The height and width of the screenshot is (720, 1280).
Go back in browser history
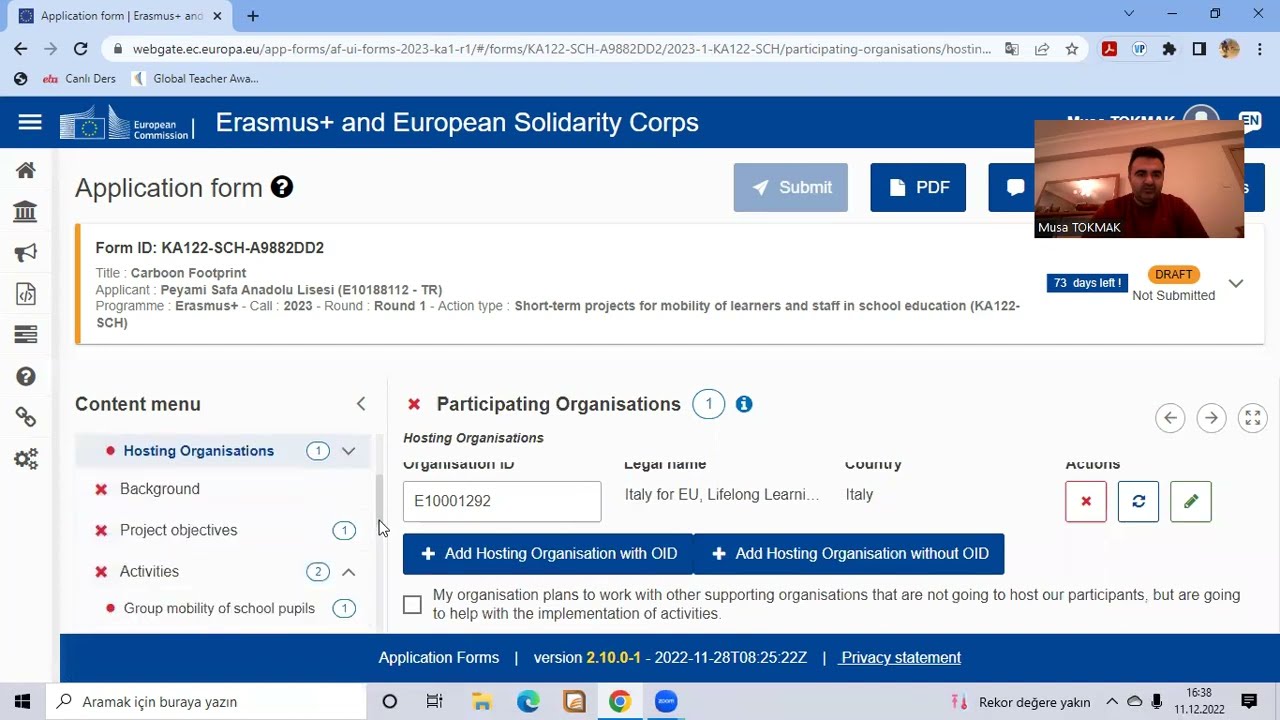tap(20, 48)
